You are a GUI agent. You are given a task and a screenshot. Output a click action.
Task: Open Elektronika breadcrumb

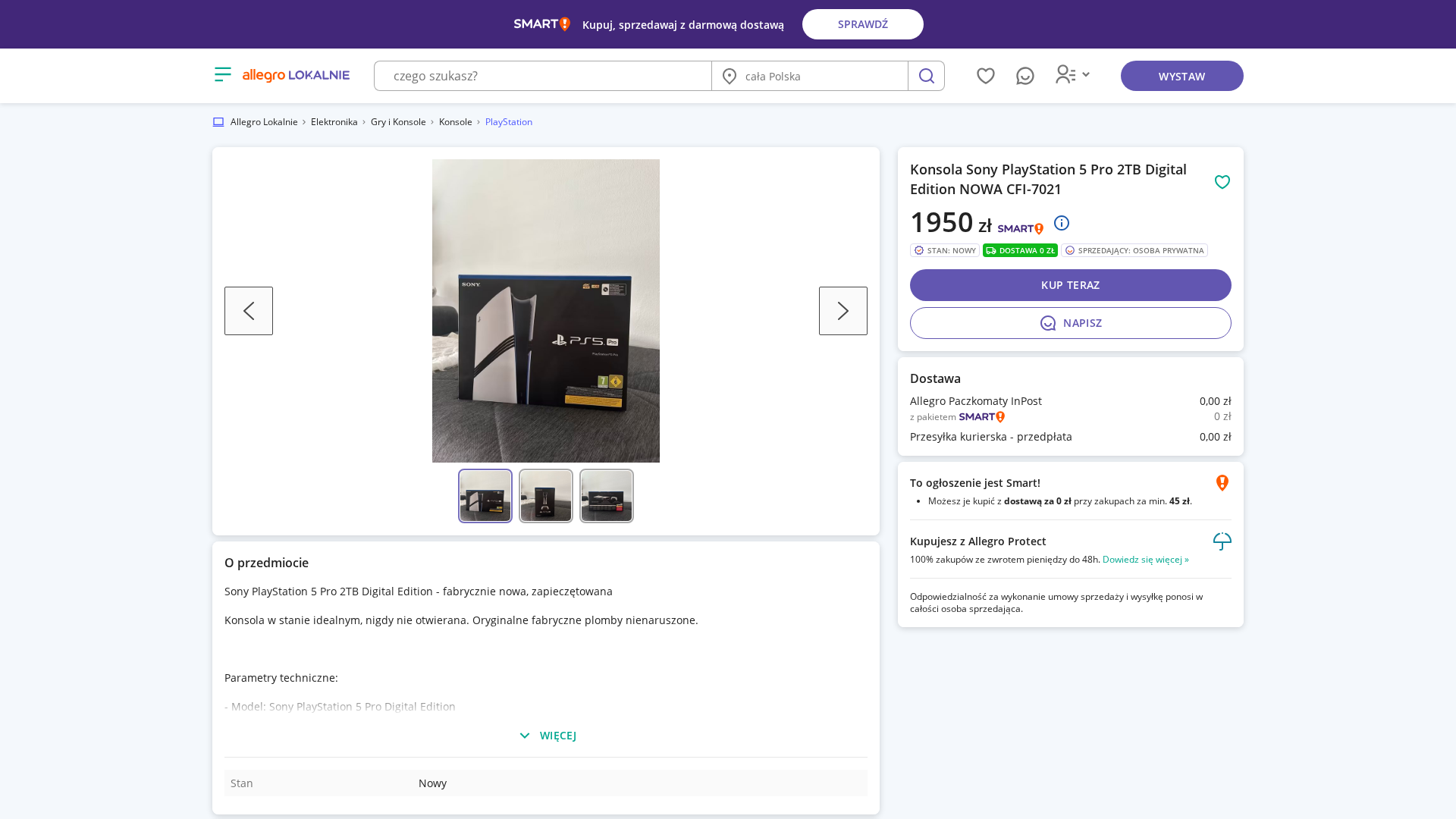[334, 122]
